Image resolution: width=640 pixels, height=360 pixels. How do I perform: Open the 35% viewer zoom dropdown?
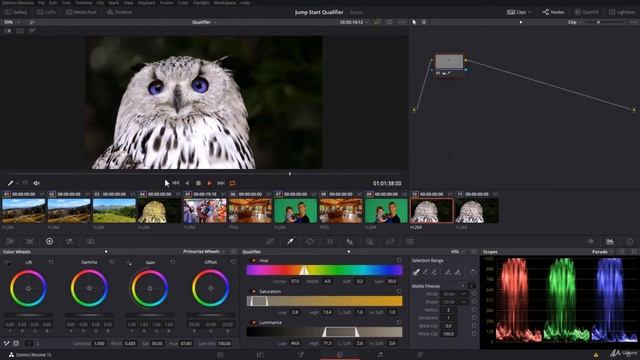(11, 22)
